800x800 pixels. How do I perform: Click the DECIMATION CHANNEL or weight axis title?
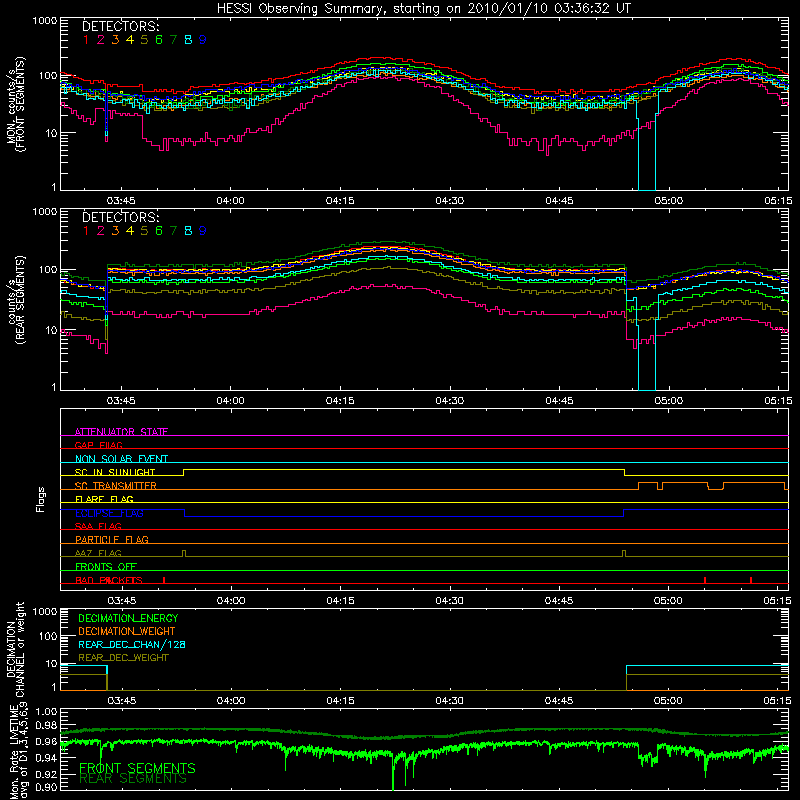point(15,649)
